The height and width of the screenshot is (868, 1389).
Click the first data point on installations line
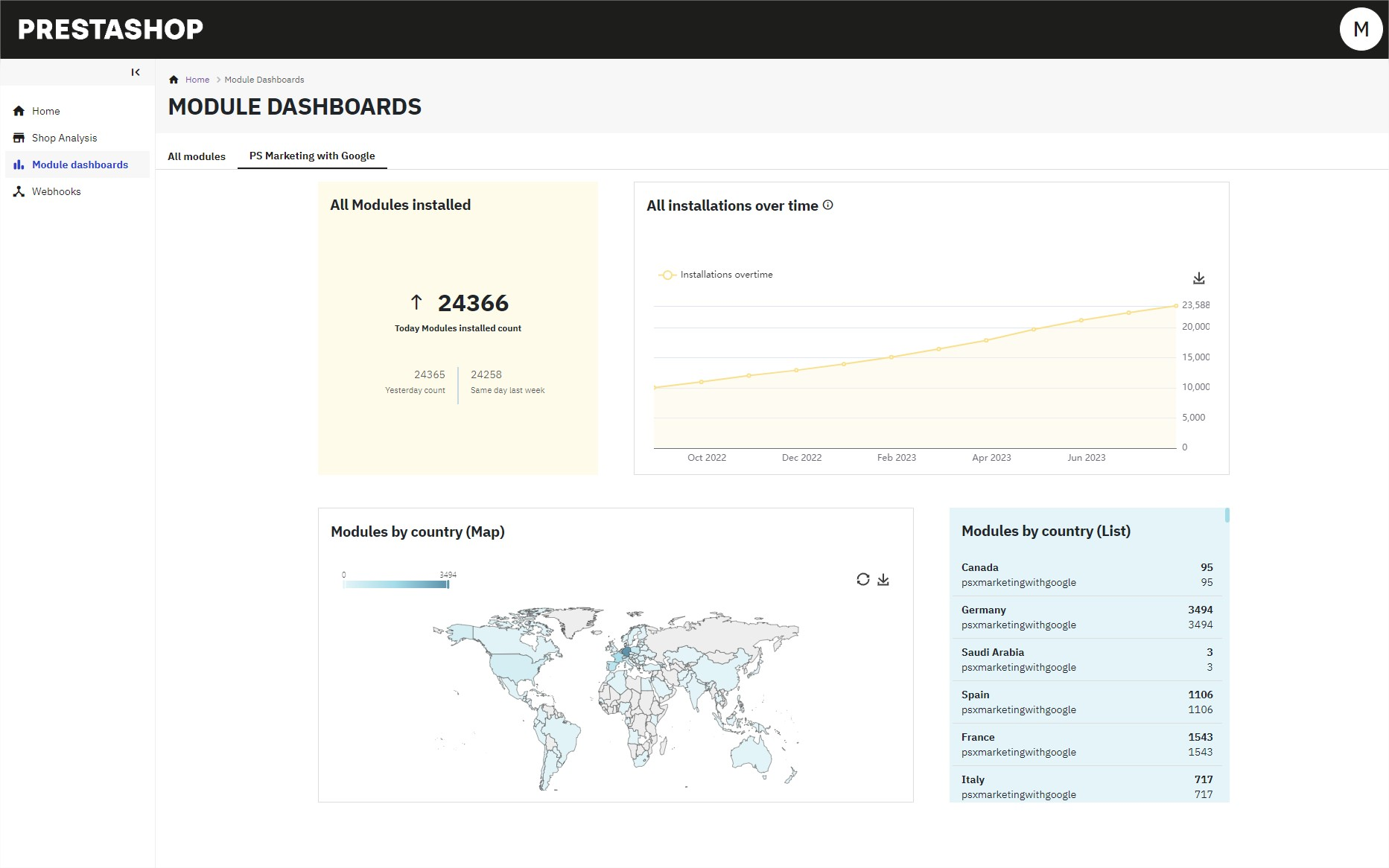(655, 388)
